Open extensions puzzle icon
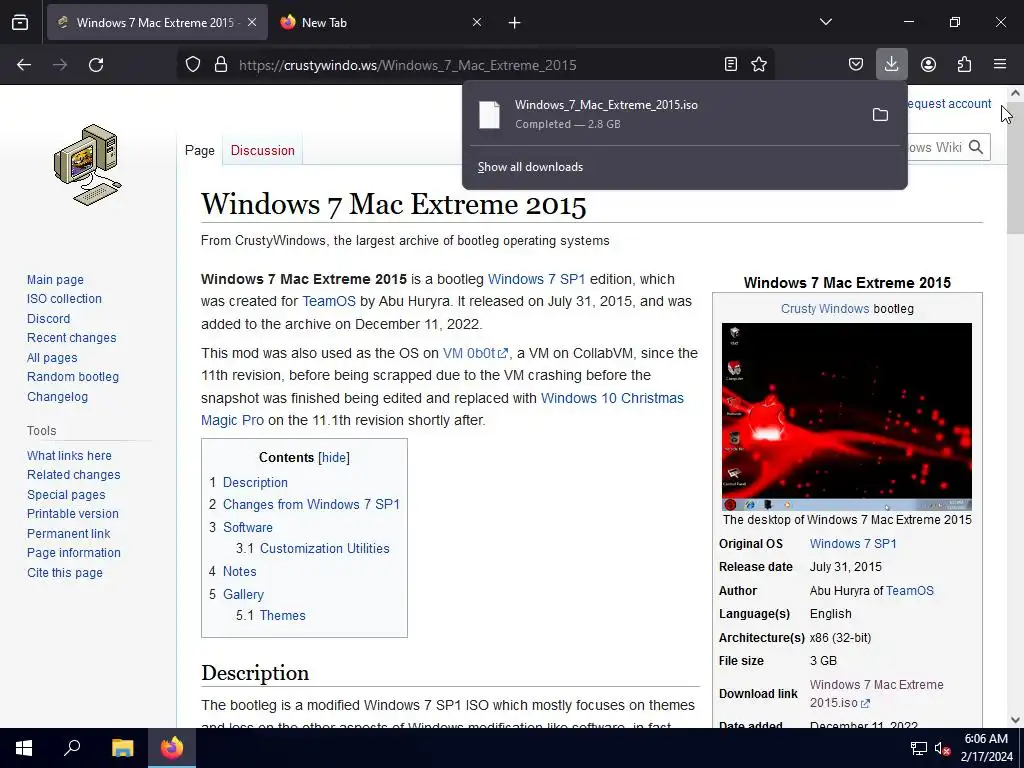Screen dimensions: 1024x768 pos(964,64)
